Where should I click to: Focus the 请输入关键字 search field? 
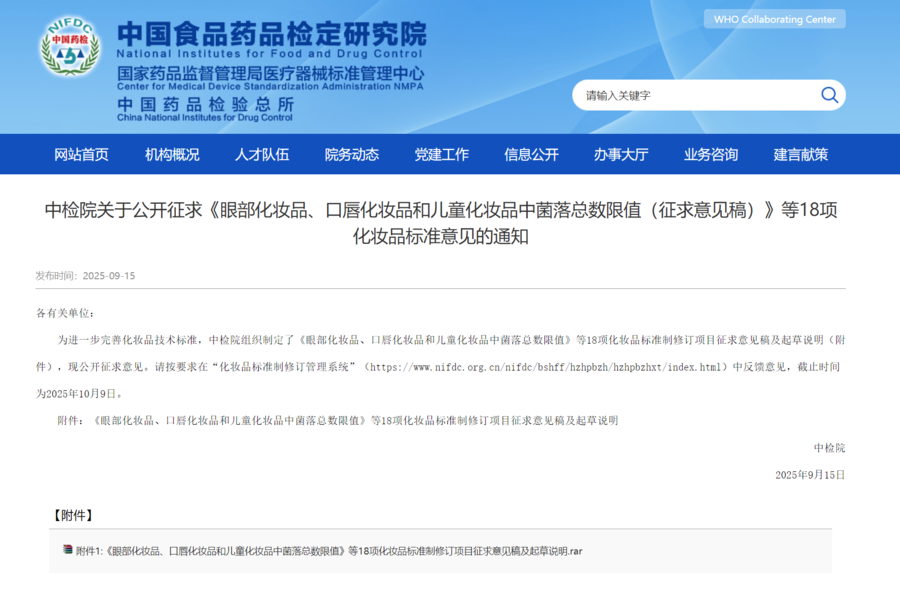coord(695,95)
